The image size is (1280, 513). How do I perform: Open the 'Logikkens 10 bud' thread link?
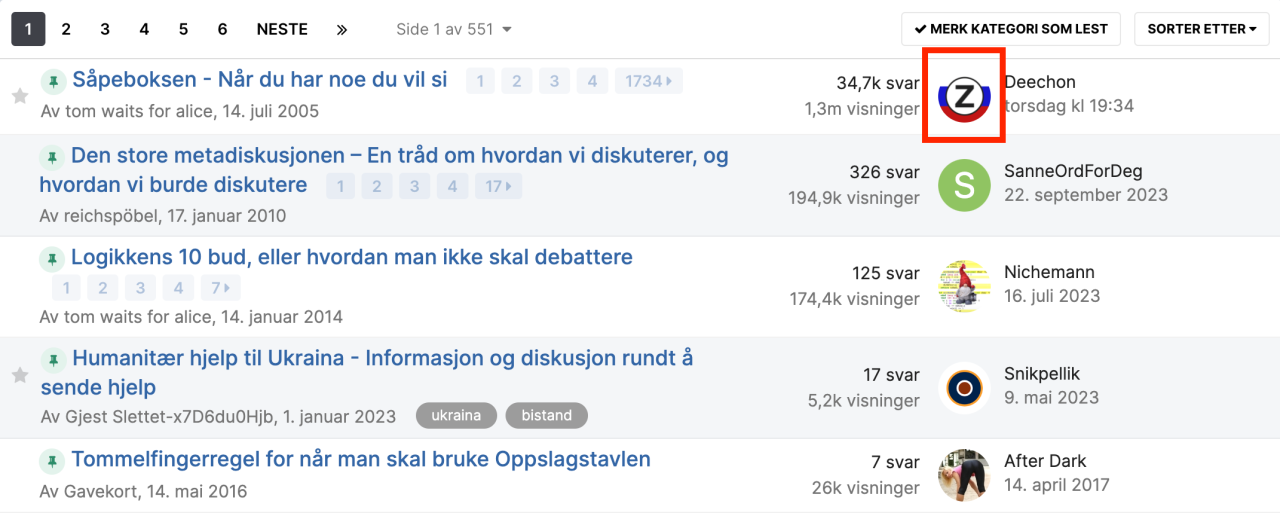(x=351, y=257)
